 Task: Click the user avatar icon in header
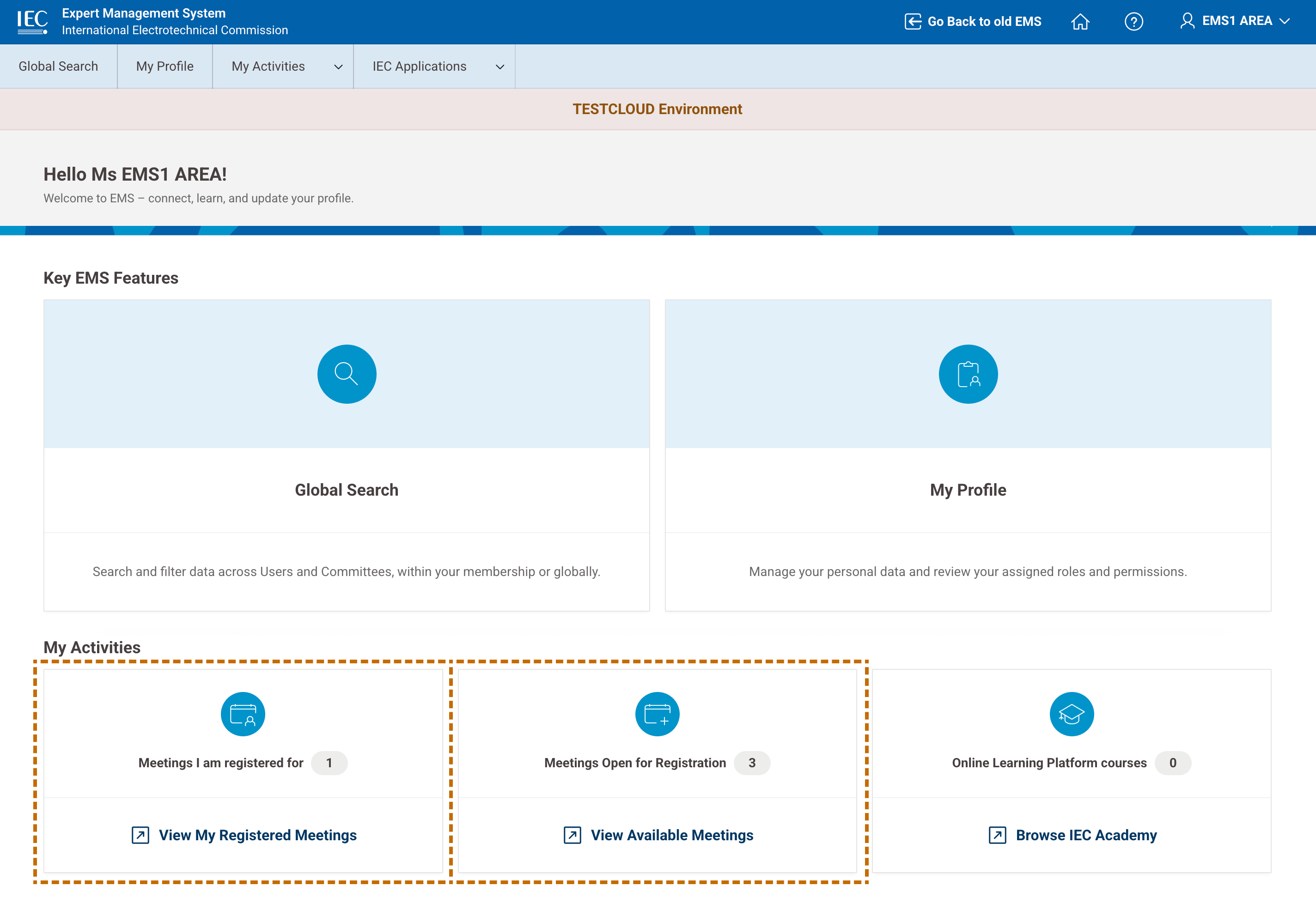[1187, 21]
